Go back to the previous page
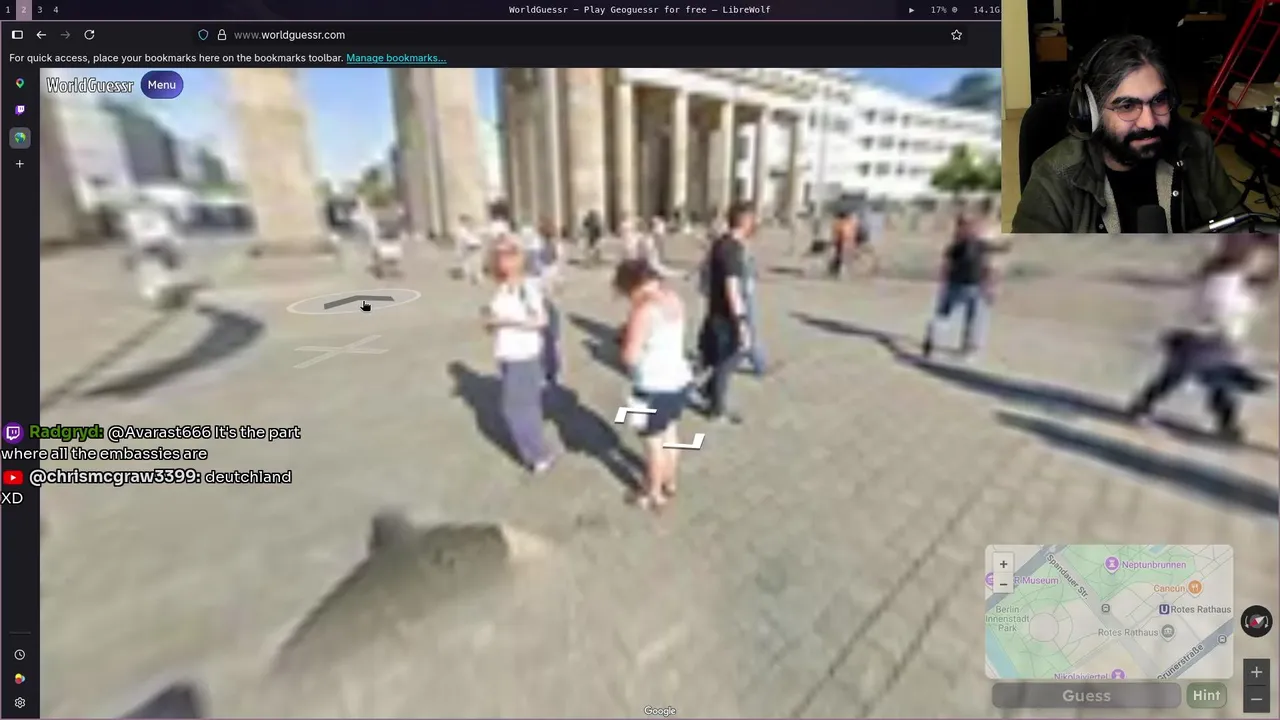Viewport: 1280px width, 720px height. point(41,35)
